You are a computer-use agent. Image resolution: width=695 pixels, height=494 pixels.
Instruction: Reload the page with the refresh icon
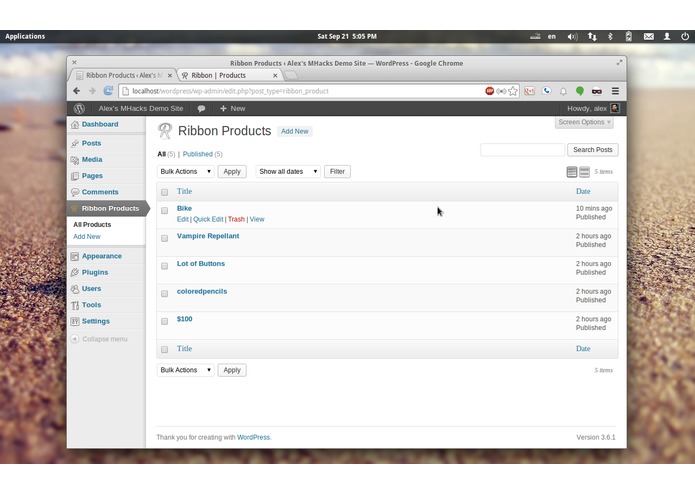(108, 91)
